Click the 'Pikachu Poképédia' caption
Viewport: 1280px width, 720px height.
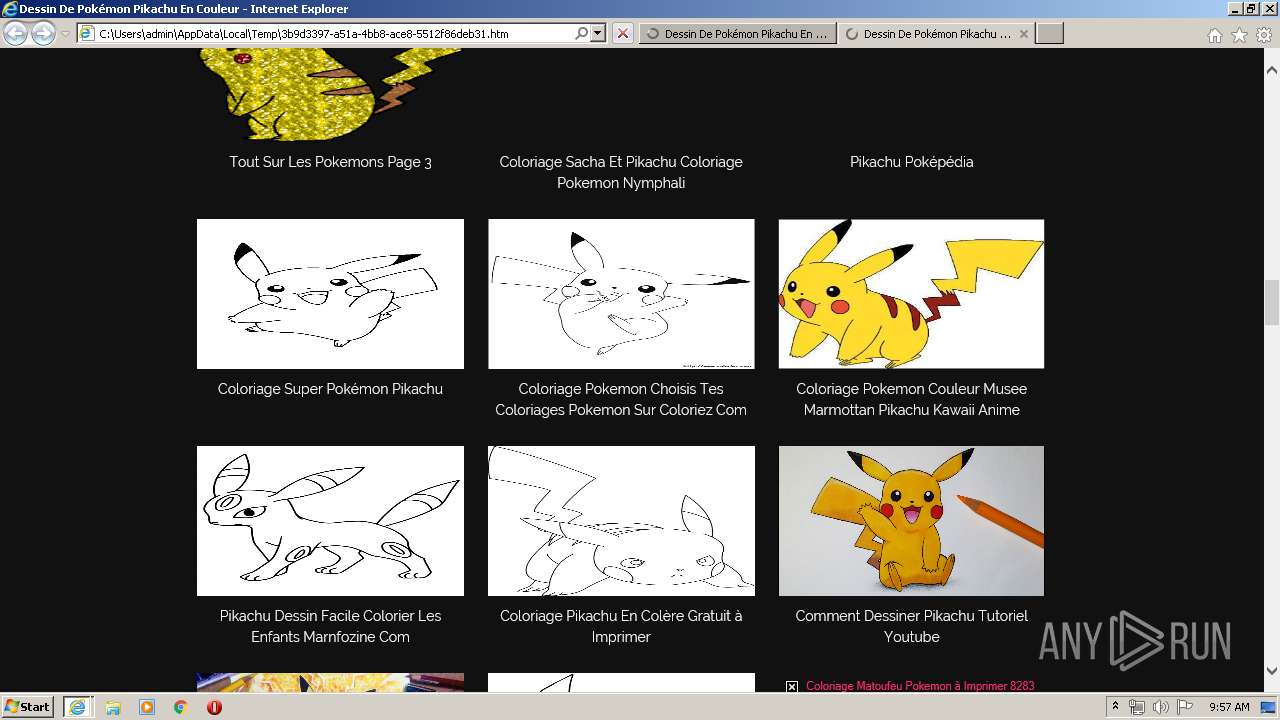click(x=911, y=162)
